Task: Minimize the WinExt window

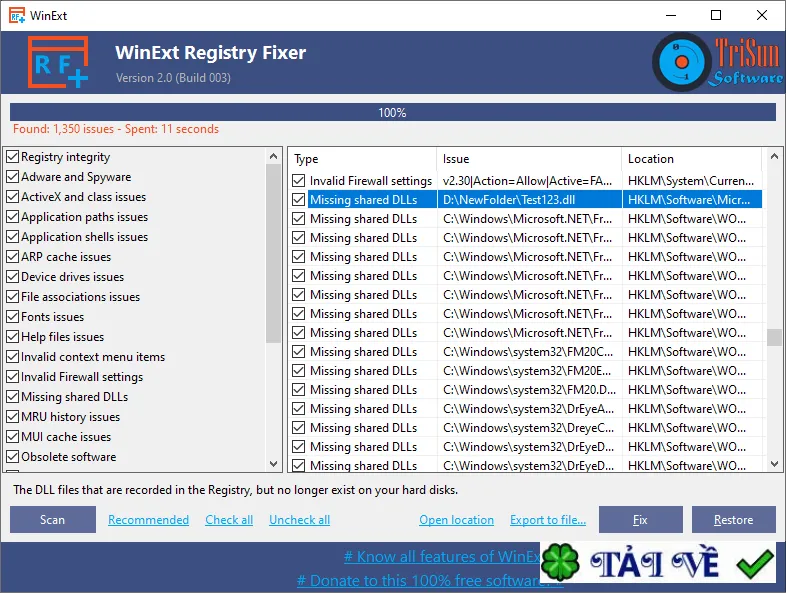Action: pos(671,15)
